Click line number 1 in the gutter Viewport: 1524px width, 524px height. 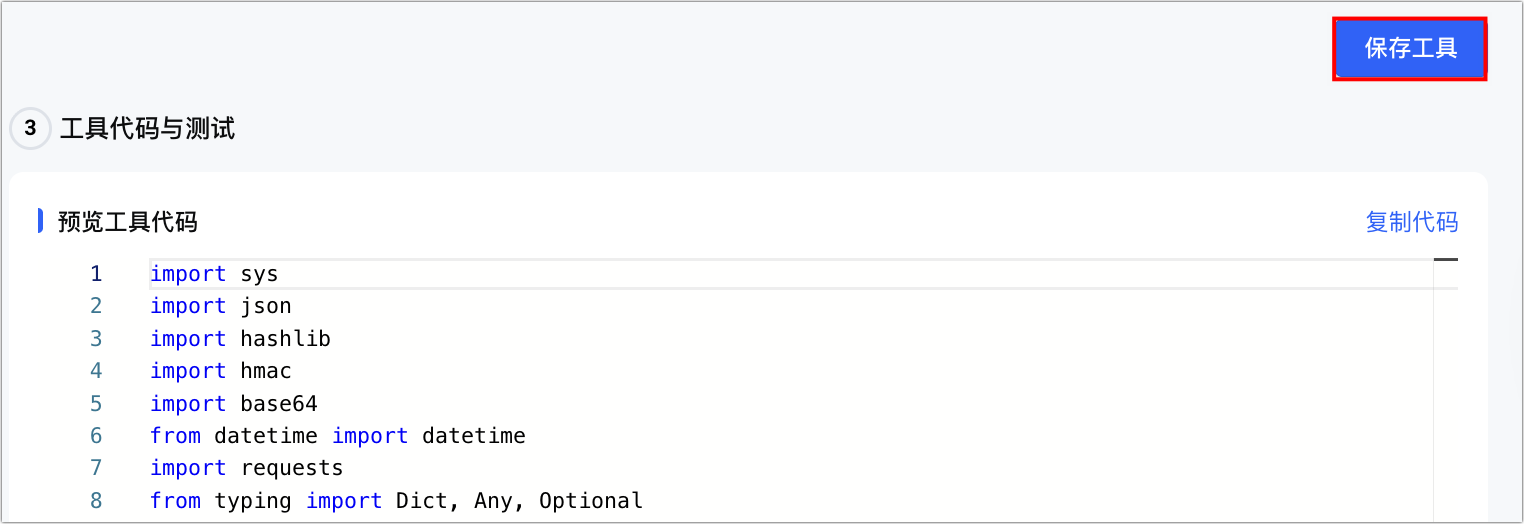tap(96, 274)
